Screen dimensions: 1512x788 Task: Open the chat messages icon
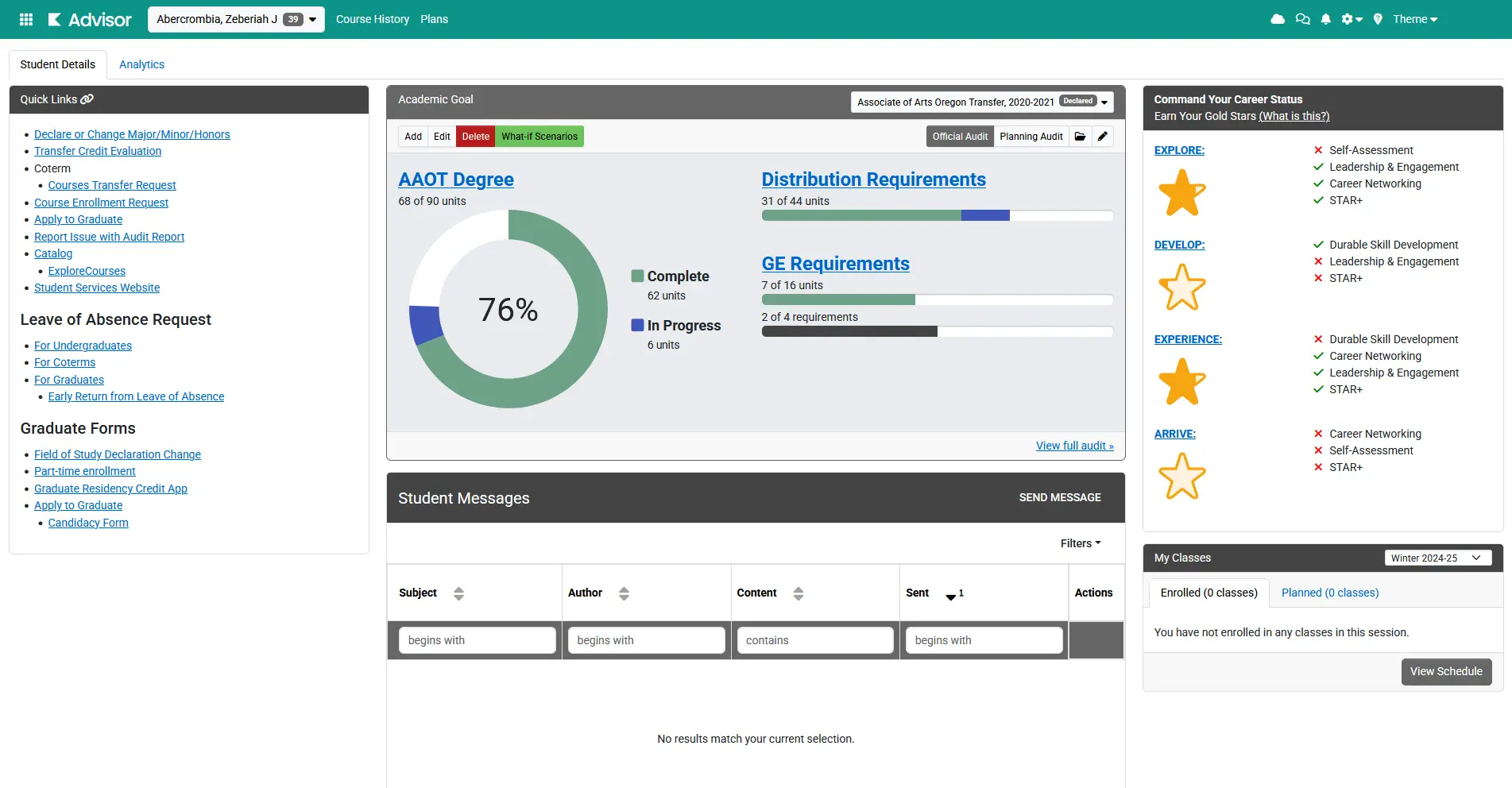pos(1303,18)
